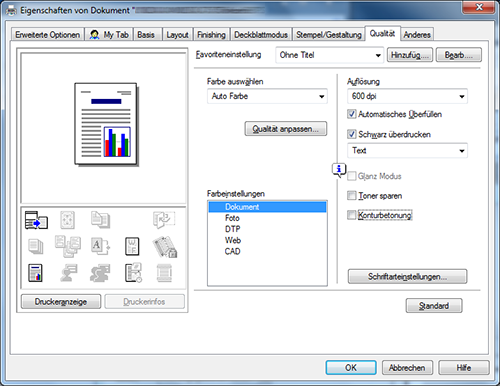Select Foto in Farbeinstellungen list
The image size is (500, 386).
(267, 218)
